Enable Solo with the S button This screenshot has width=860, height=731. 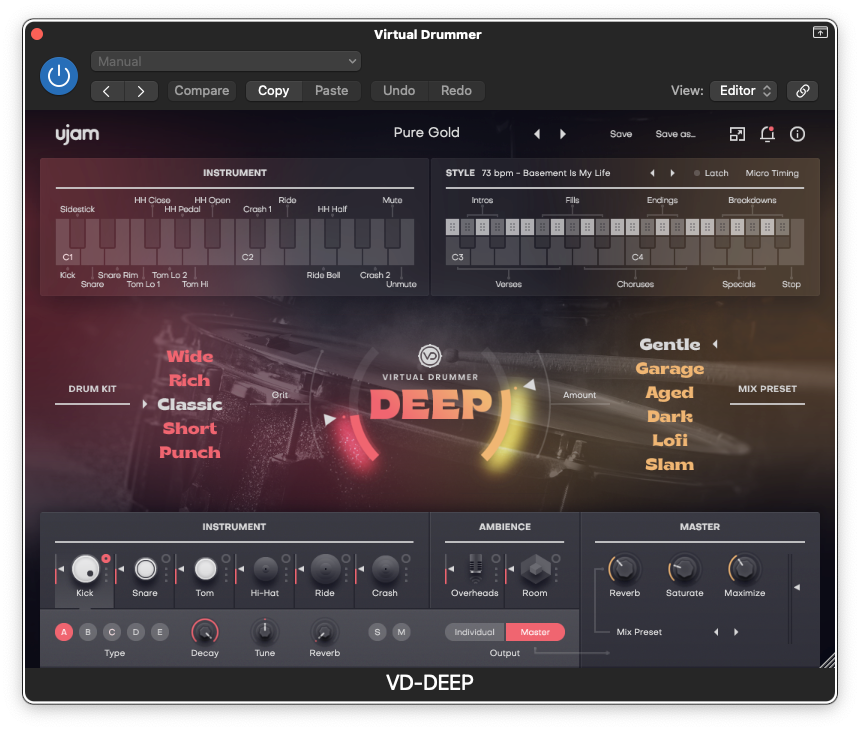(x=377, y=632)
